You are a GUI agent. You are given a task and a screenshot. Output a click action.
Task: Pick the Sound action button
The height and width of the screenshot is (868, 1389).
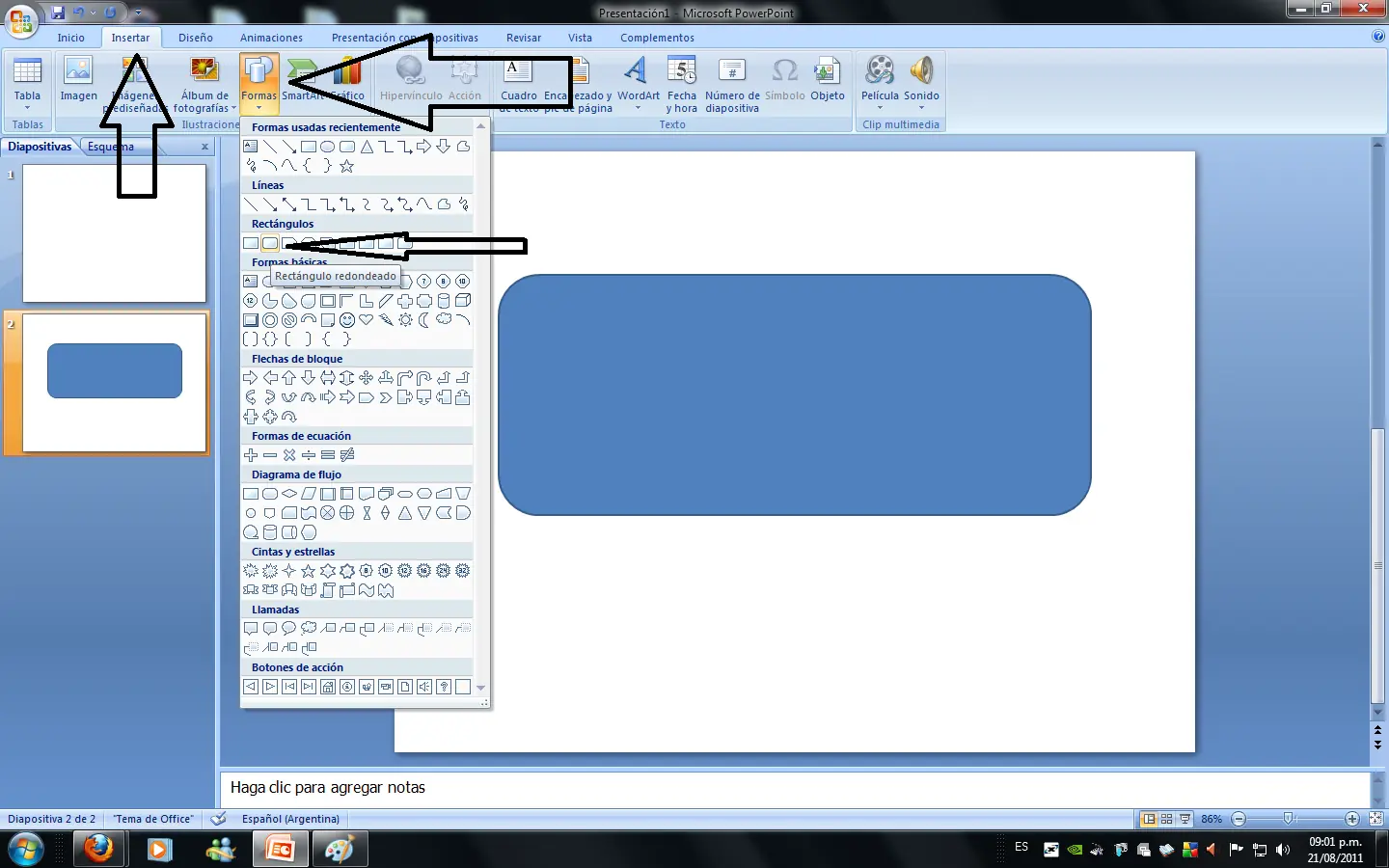coord(424,687)
